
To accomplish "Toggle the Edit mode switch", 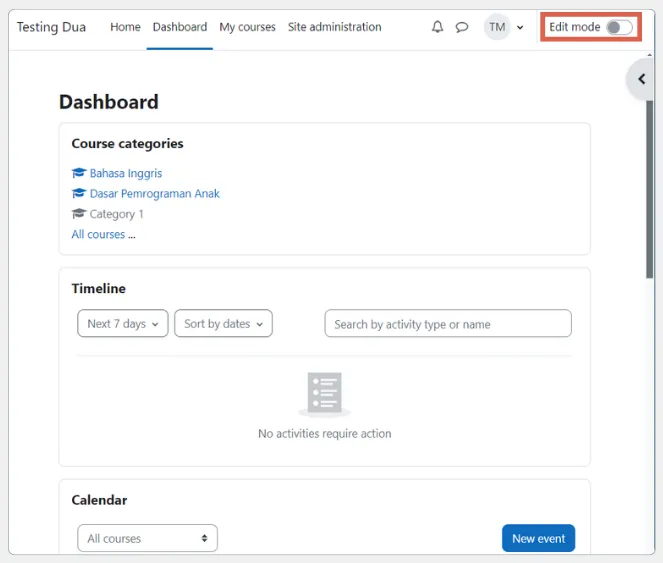I will pyautogui.click(x=619, y=27).
